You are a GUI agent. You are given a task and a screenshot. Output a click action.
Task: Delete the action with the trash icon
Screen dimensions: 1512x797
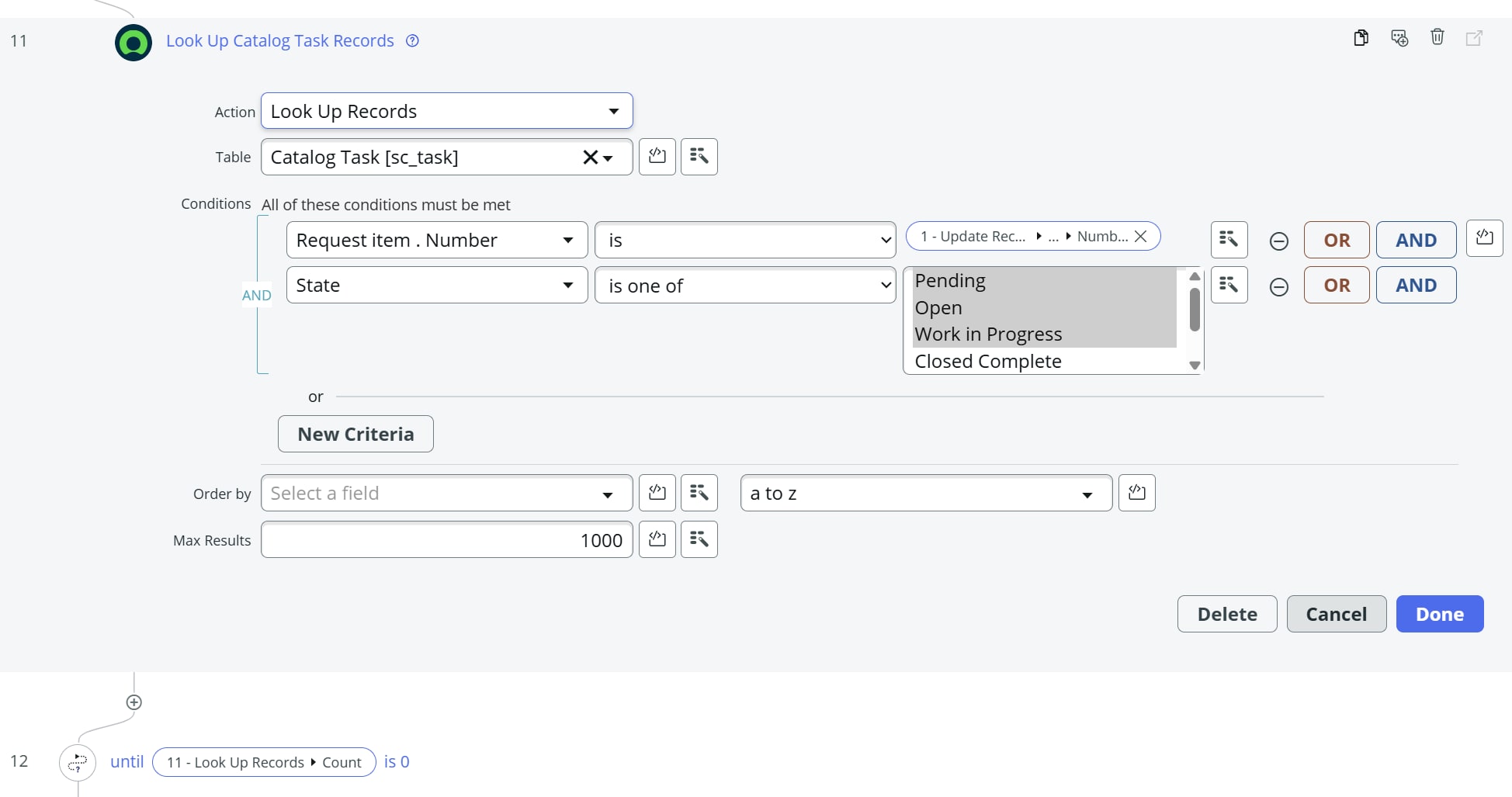1437,37
